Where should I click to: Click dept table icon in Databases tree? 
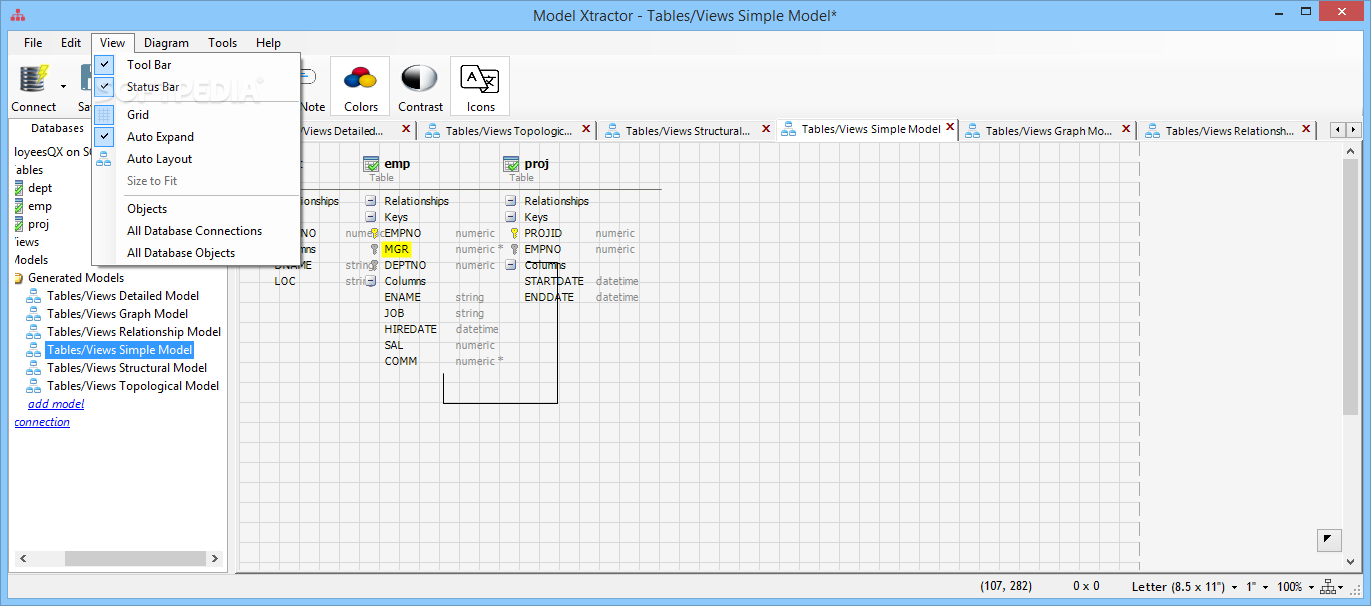pos(18,188)
